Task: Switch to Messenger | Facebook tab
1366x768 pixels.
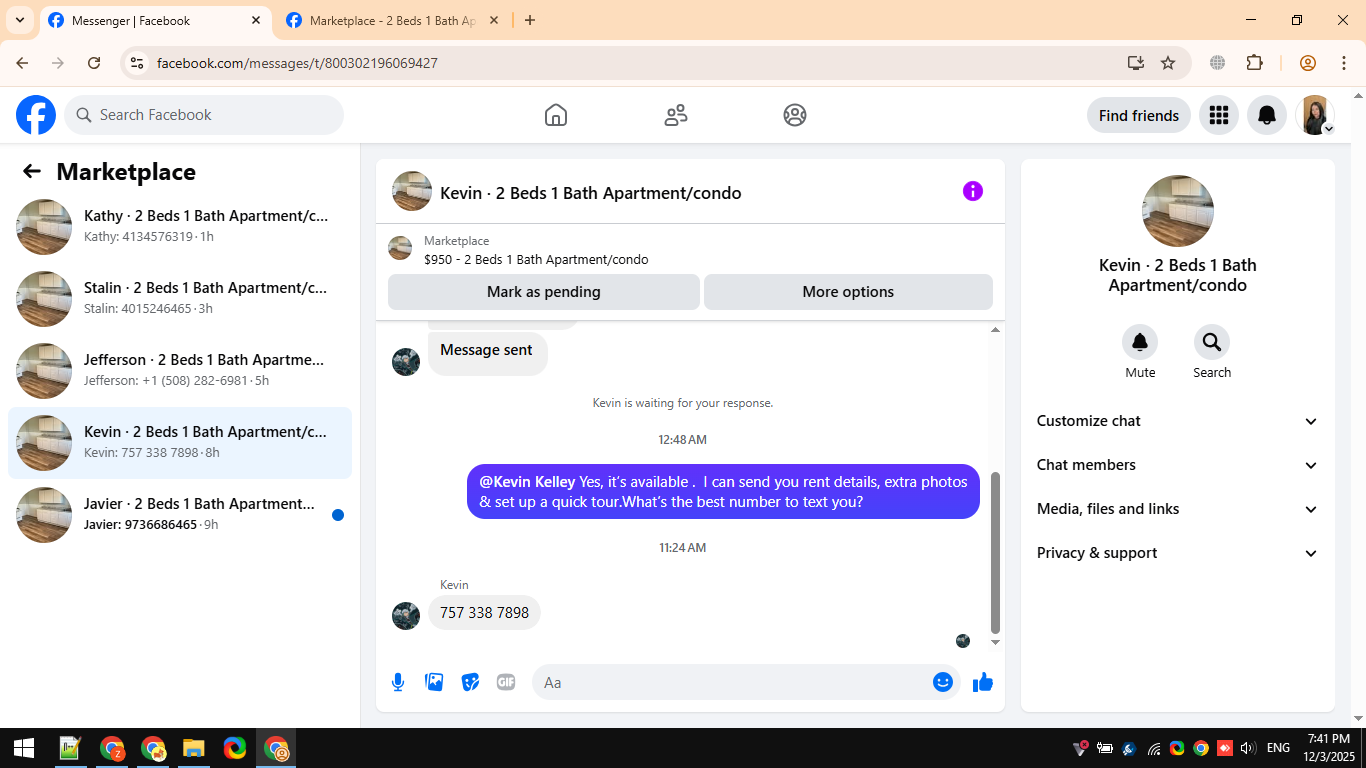Action: click(x=156, y=20)
